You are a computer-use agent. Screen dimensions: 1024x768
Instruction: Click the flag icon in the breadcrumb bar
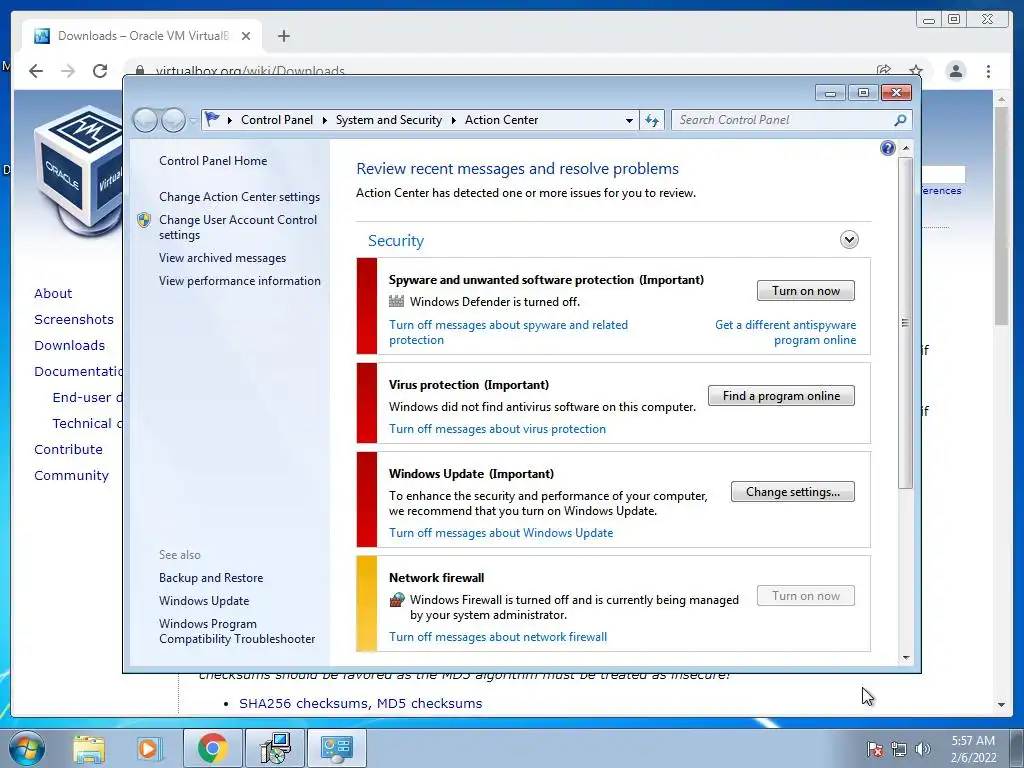pos(212,120)
